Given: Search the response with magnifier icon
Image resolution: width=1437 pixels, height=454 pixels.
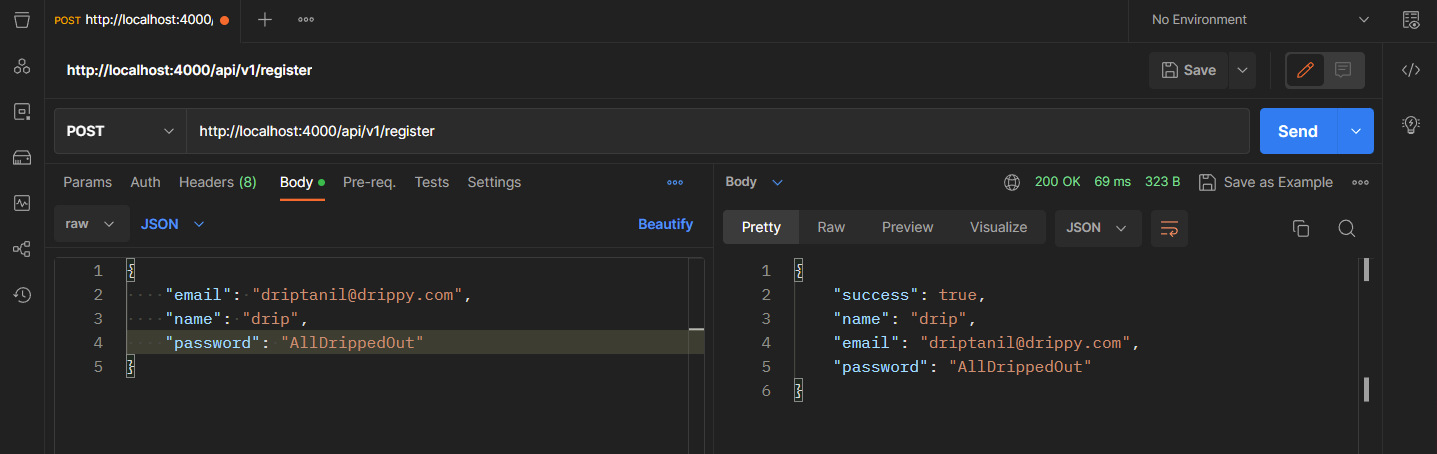Looking at the screenshot, I should 1346,228.
